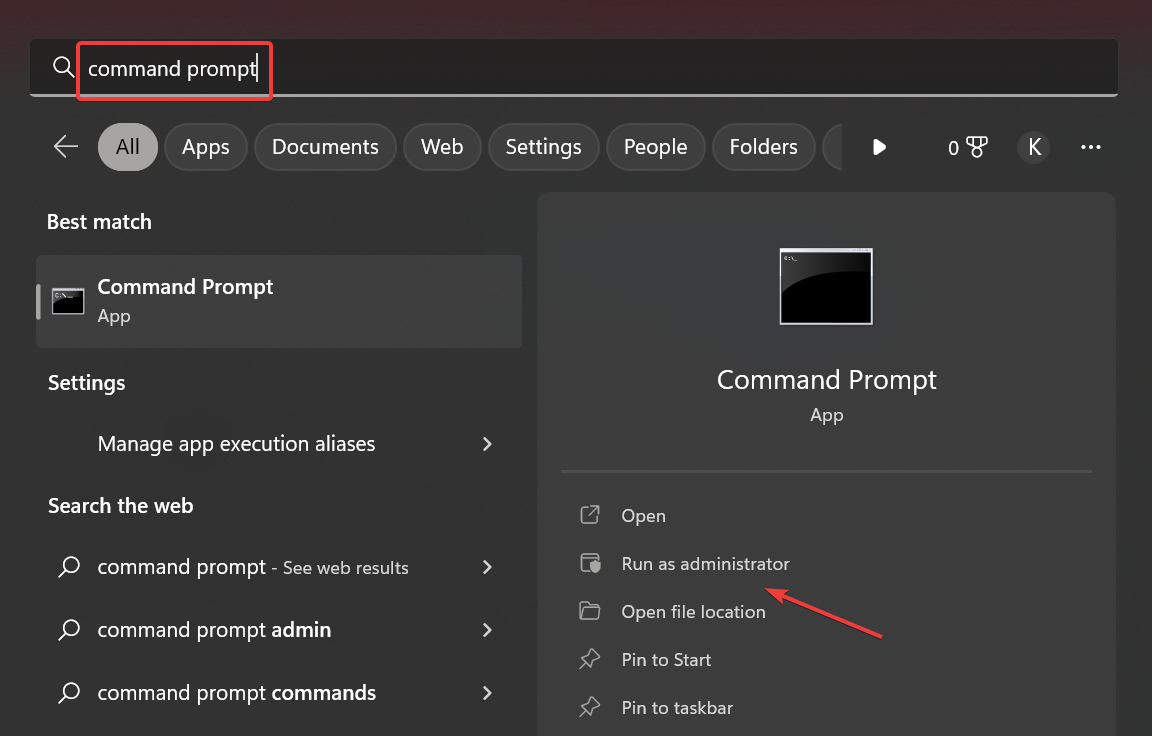Image resolution: width=1152 pixels, height=736 pixels.
Task: Click the Open file location folder icon
Action: (590, 612)
